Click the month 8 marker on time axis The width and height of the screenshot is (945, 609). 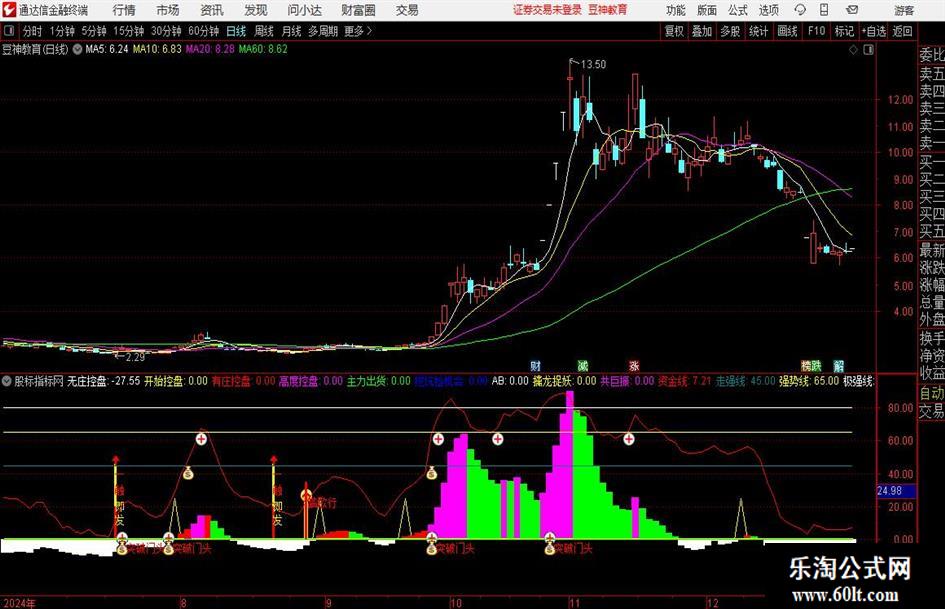[183, 602]
